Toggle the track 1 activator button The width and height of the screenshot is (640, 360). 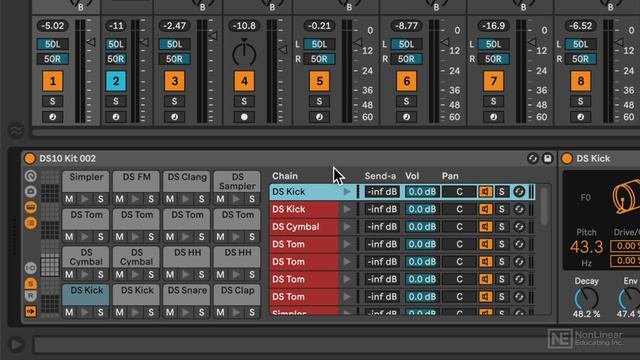53,81
